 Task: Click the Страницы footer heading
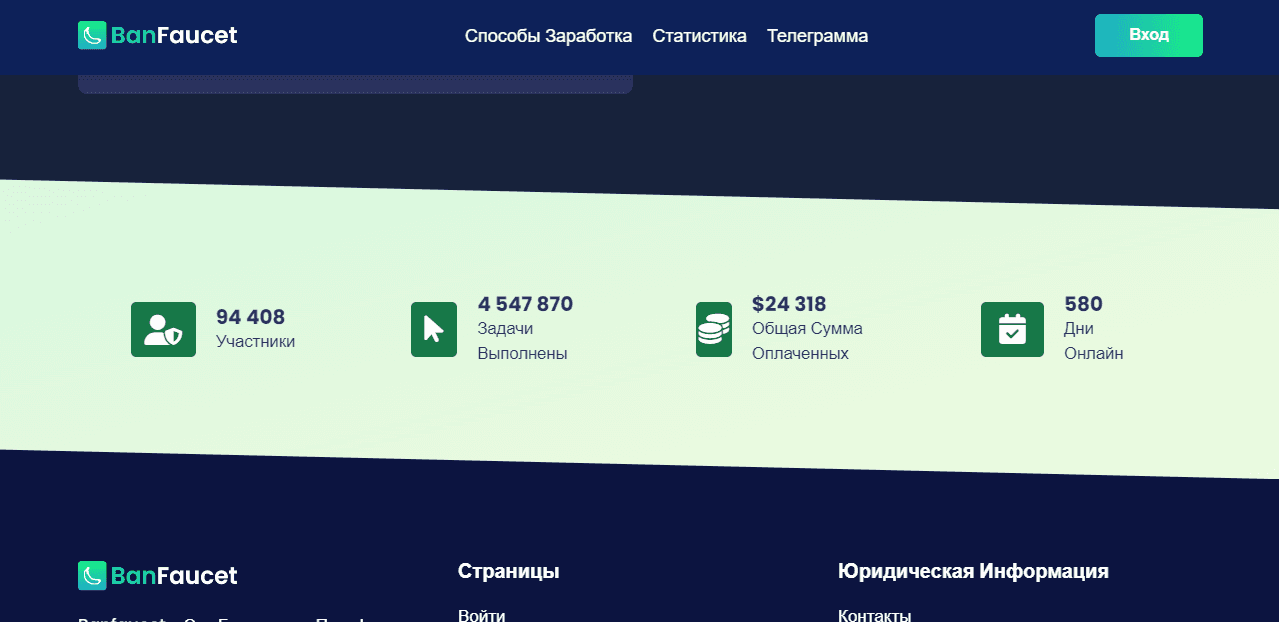[x=508, y=571]
